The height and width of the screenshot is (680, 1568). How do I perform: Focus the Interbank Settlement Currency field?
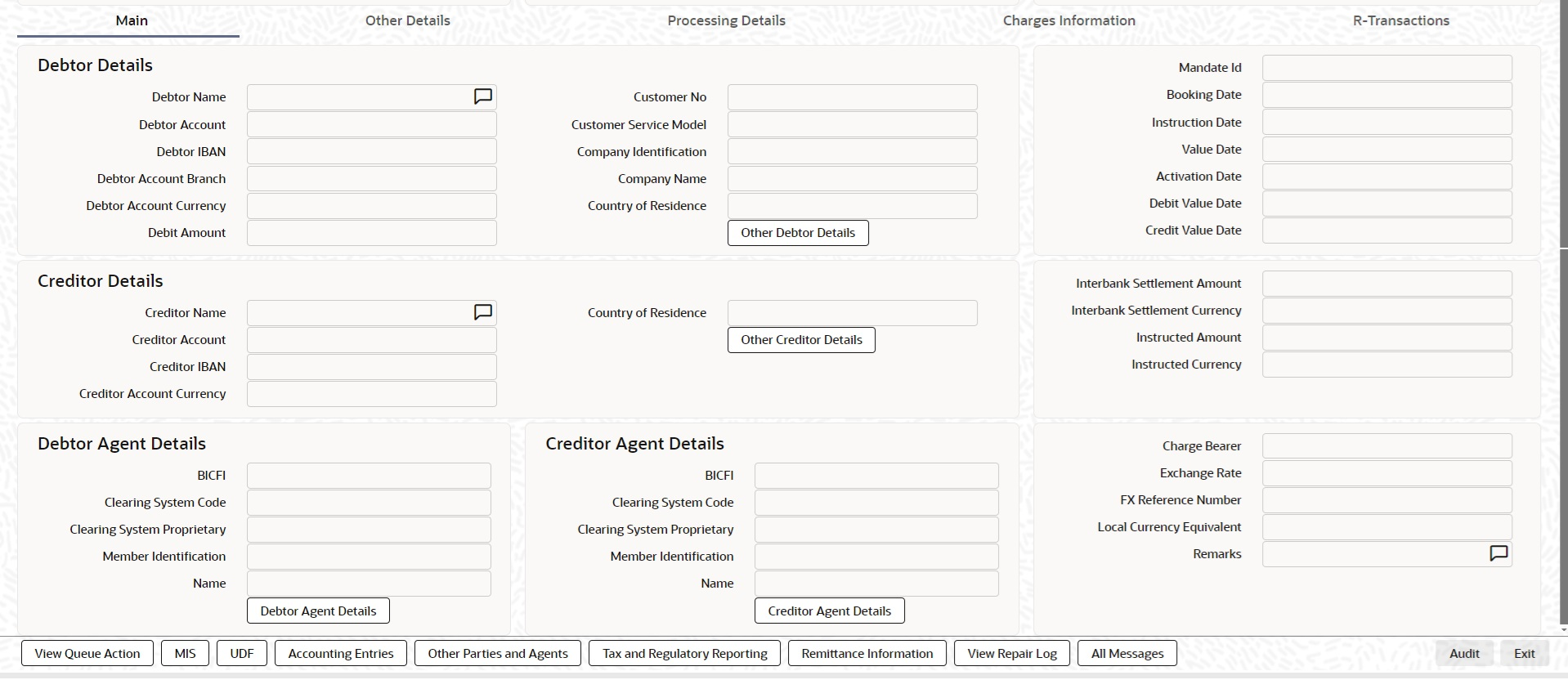(x=1387, y=311)
